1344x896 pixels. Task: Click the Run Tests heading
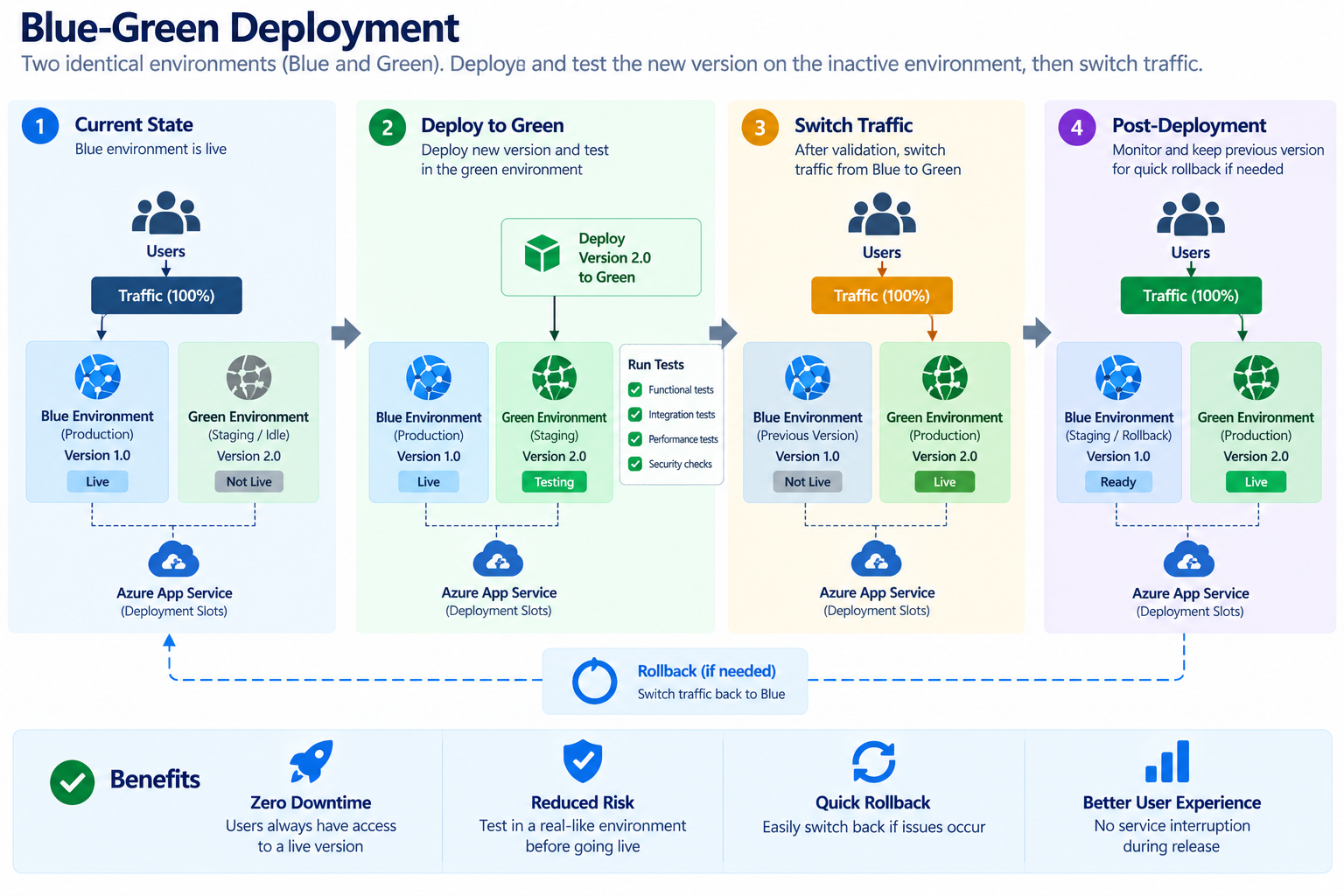(x=656, y=365)
